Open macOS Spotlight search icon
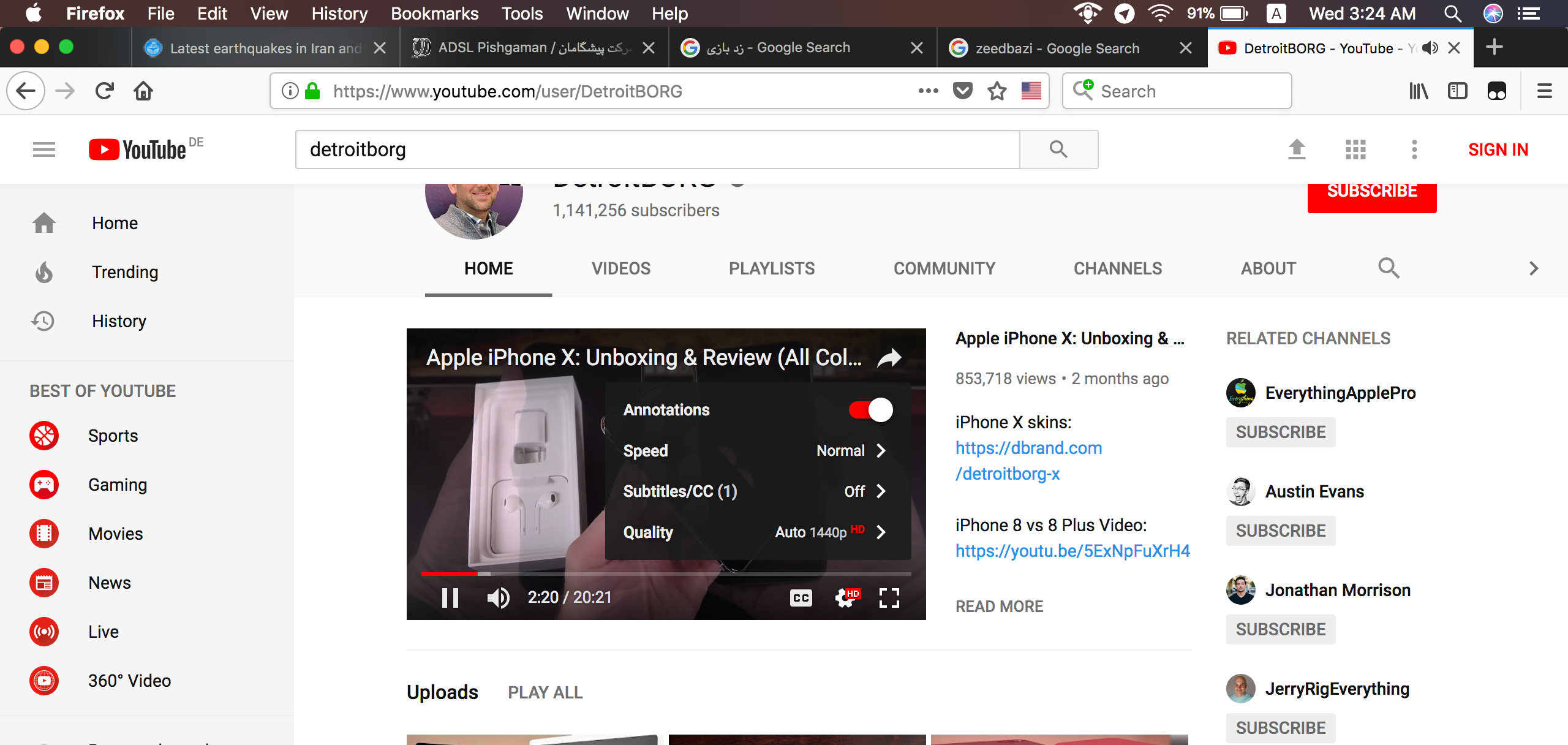 pos(1453,13)
